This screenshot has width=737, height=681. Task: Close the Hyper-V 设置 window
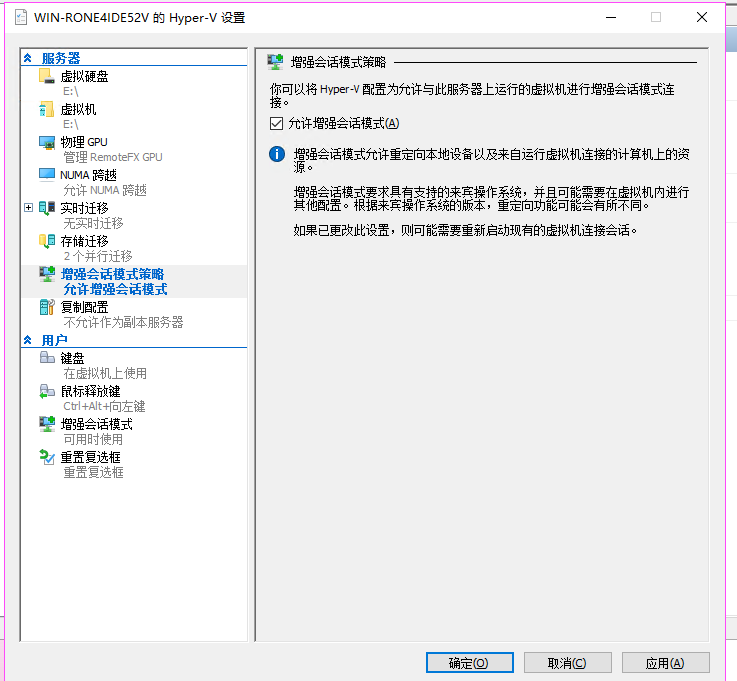click(x=702, y=17)
